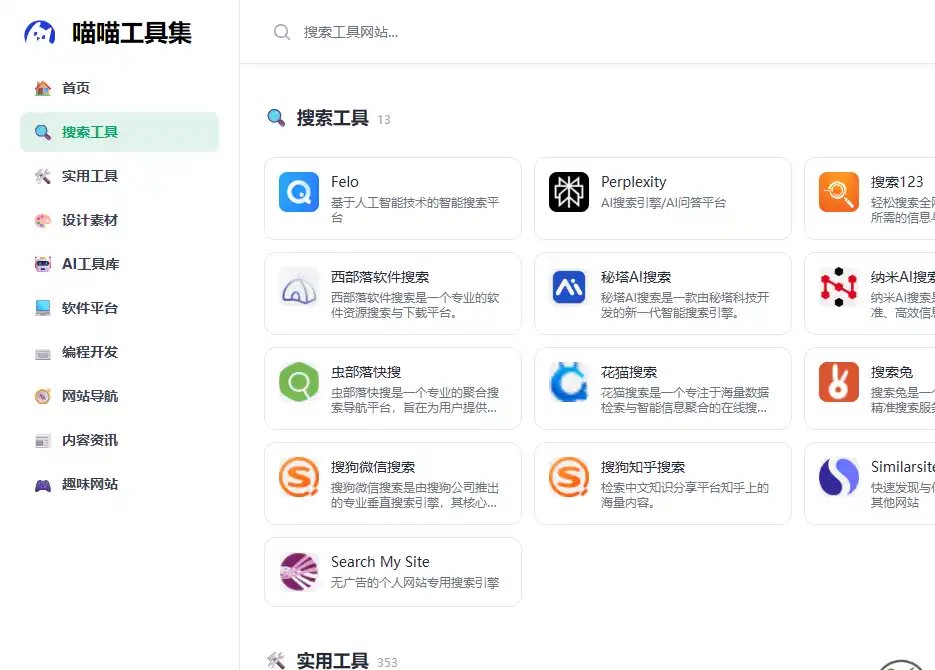Click Felo description 基于人工智能技术的智能搜索平台
This screenshot has width=935, height=670.
[x=415, y=210]
